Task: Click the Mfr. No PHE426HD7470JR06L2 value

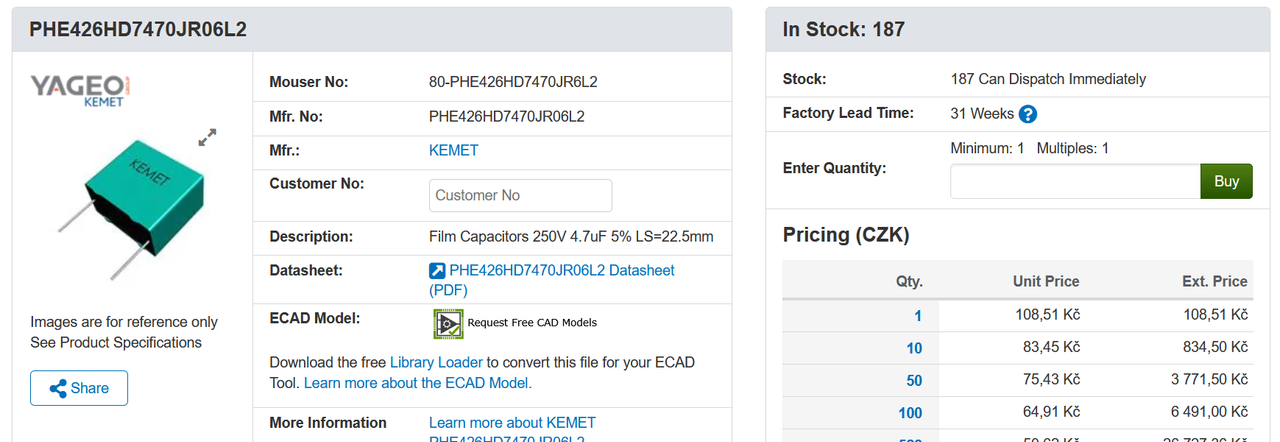Action: pyautogui.click(x=507, y=116)
